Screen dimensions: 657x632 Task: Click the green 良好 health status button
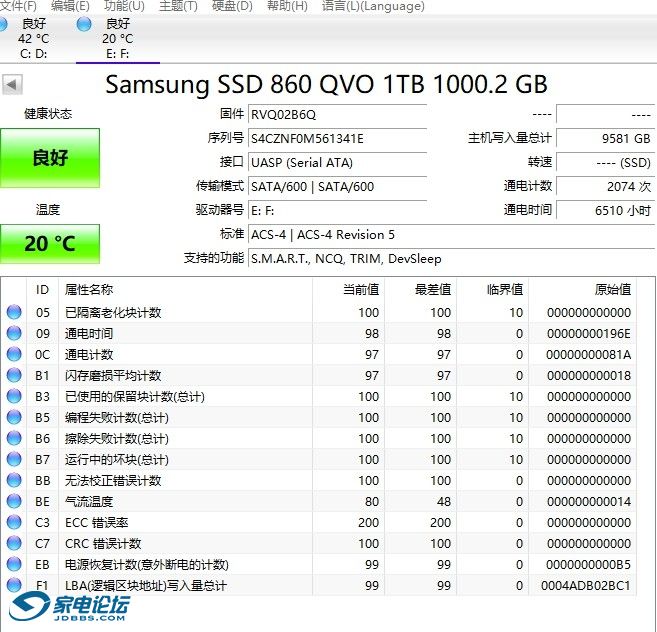[50, 158]
